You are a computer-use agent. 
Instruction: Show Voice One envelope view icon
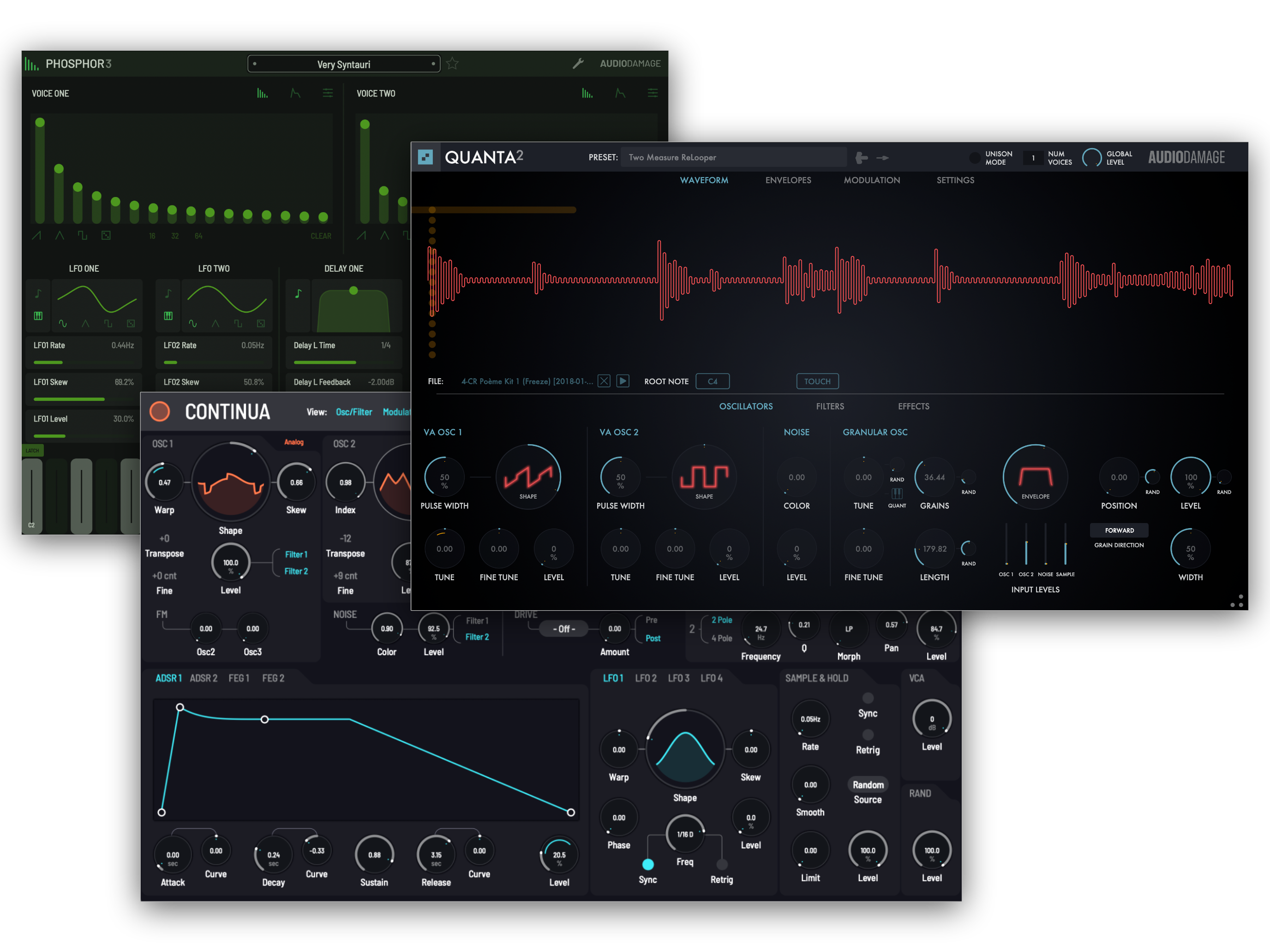pyautogui.click(x=295, y=94)
